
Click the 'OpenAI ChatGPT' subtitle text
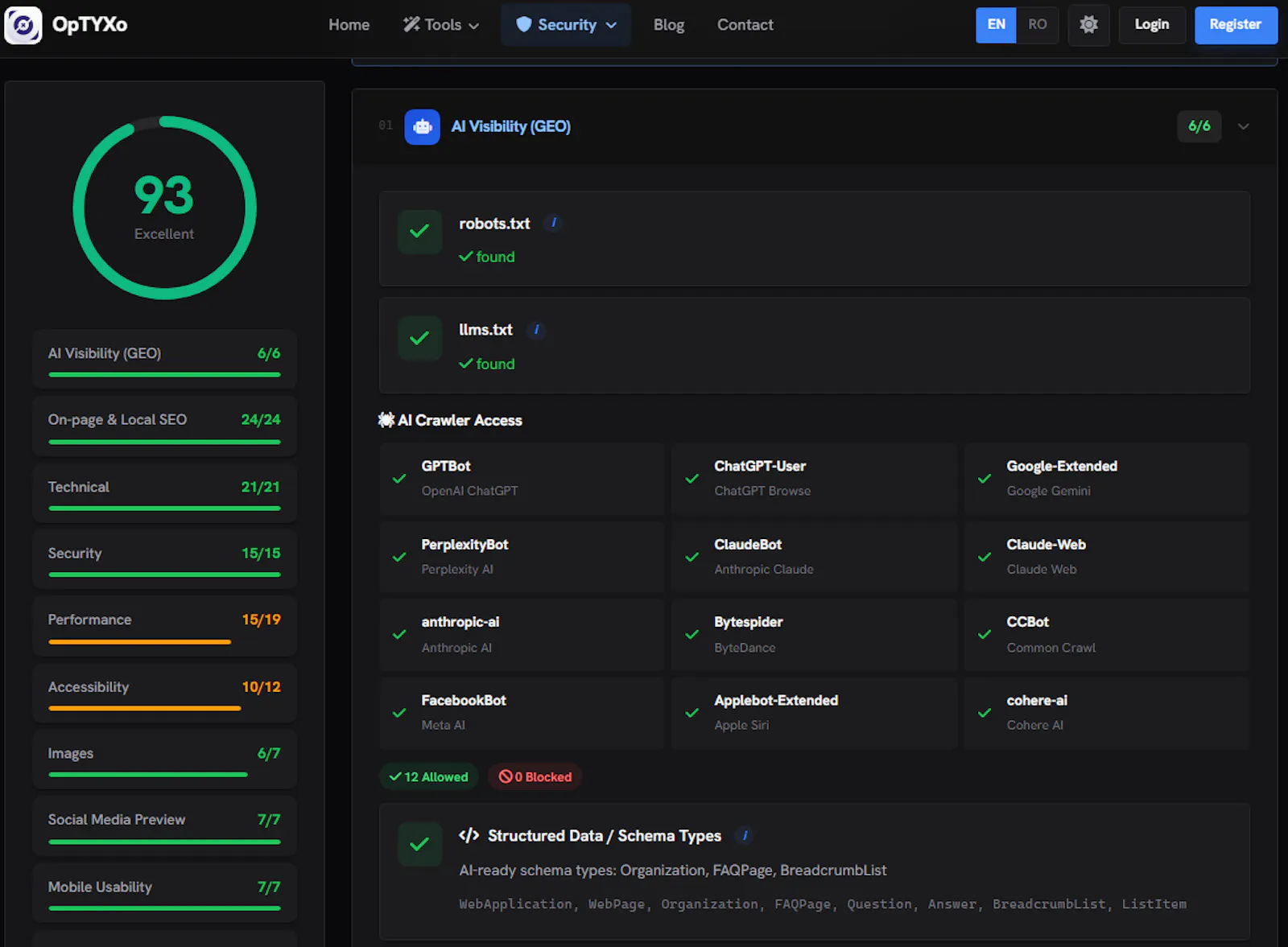tap(469, 491)
